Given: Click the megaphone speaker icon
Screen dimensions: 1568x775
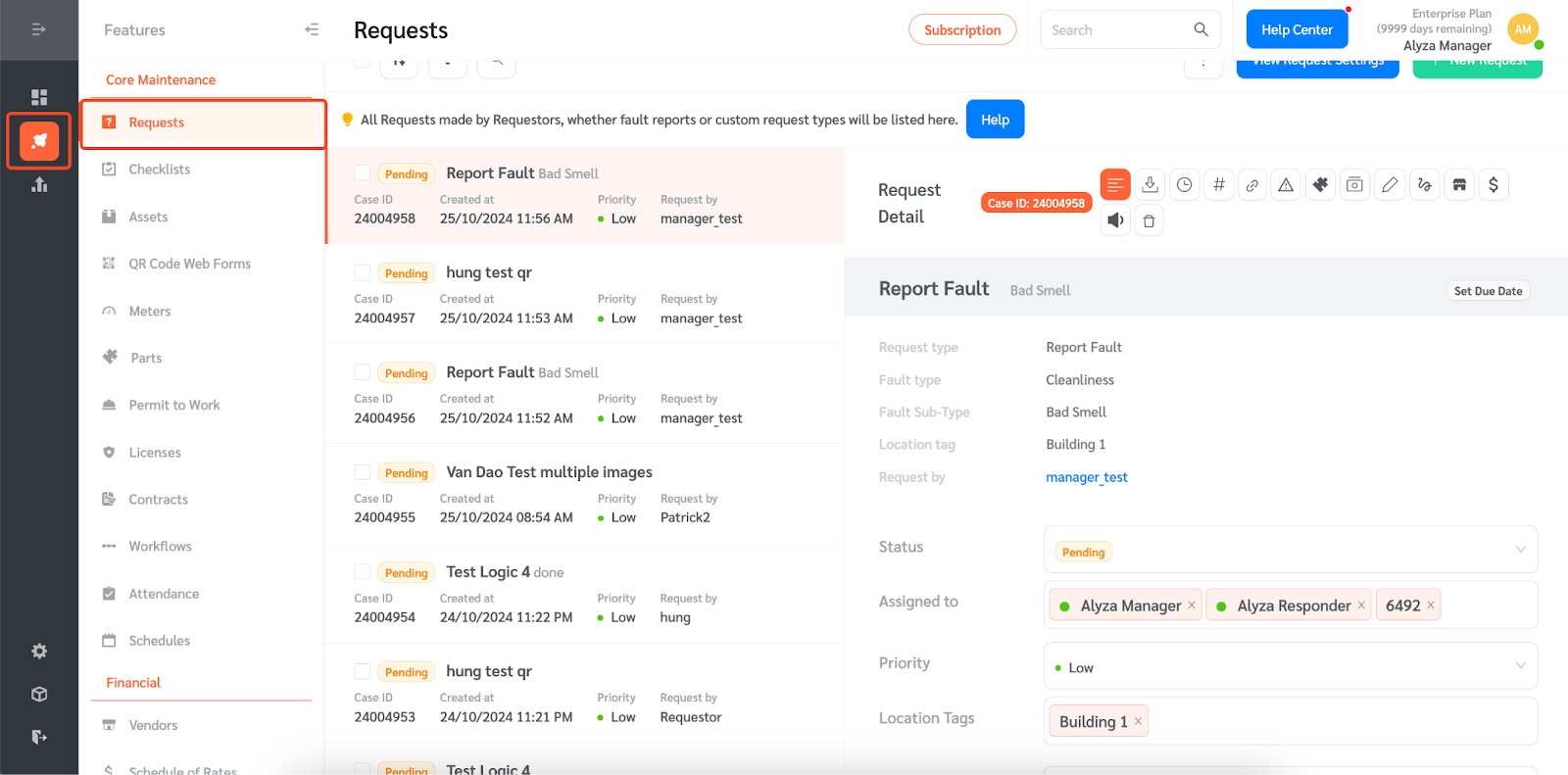Looking at the screenshot, I should click(x=1115, y=220).
